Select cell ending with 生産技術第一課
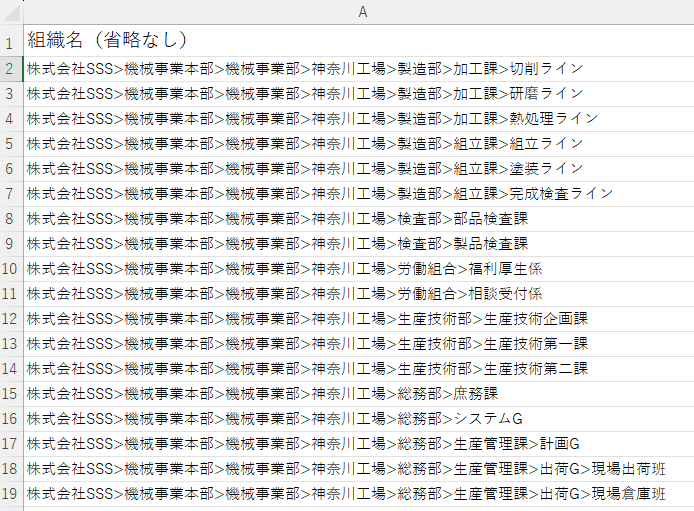The image size is (694, 511). pos(359,344)
